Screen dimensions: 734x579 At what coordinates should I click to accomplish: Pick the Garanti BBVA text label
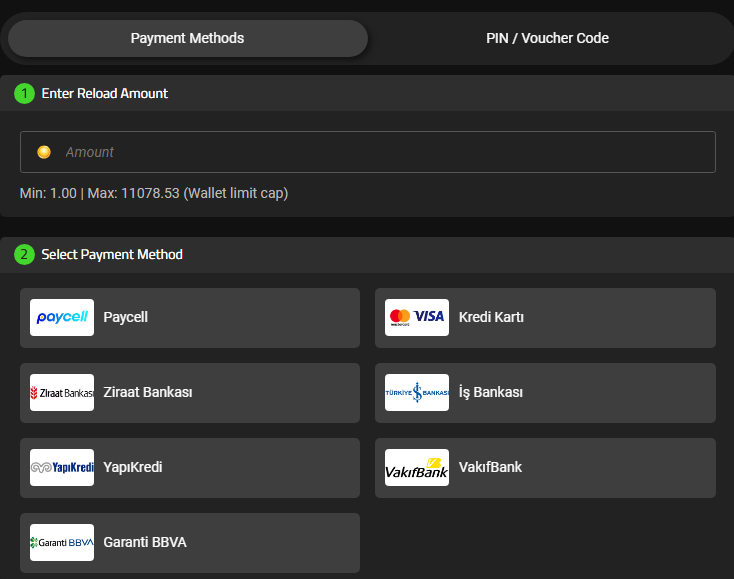pyautogui.click(x=144, y=542)
